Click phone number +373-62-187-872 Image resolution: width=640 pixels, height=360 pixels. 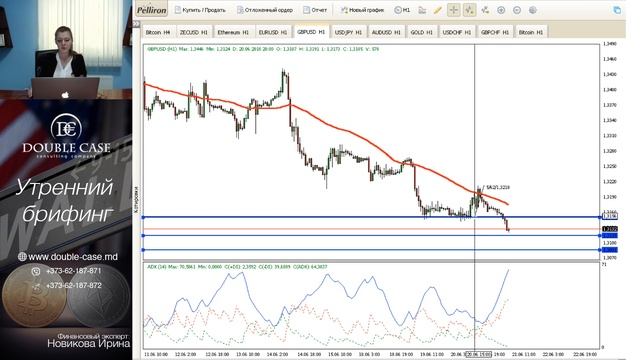tap(73, 285)
